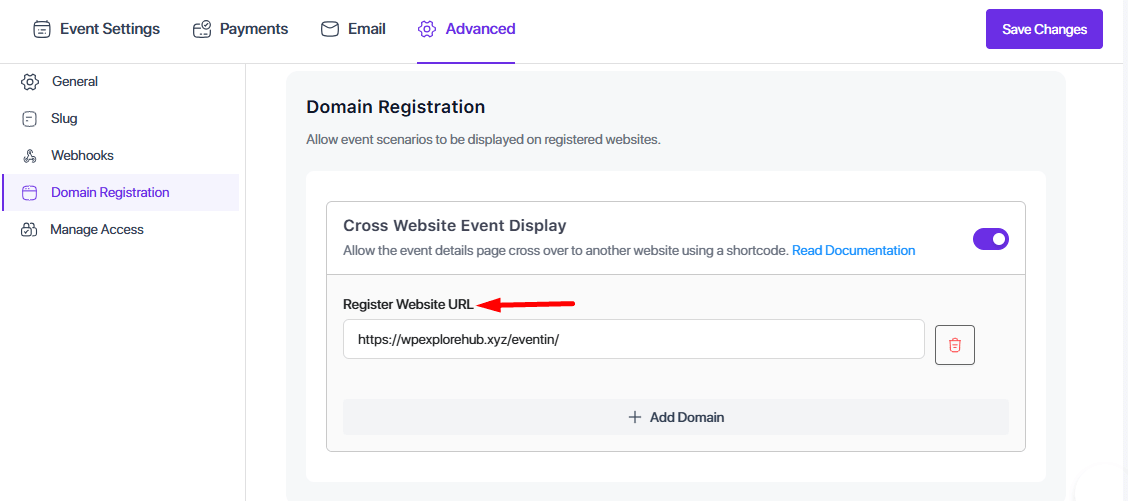This screenshot has width=1128, height=501.
Task: Open the Event Settings tab
Action: pyautogui.click(x=109, y=29)
